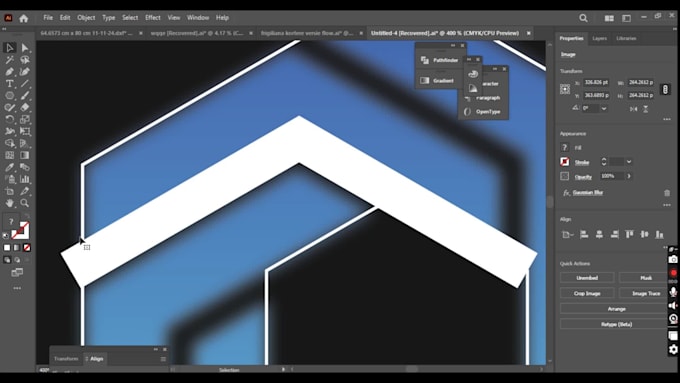
Task: Enable Draw Behind mode
Action: 17,260
